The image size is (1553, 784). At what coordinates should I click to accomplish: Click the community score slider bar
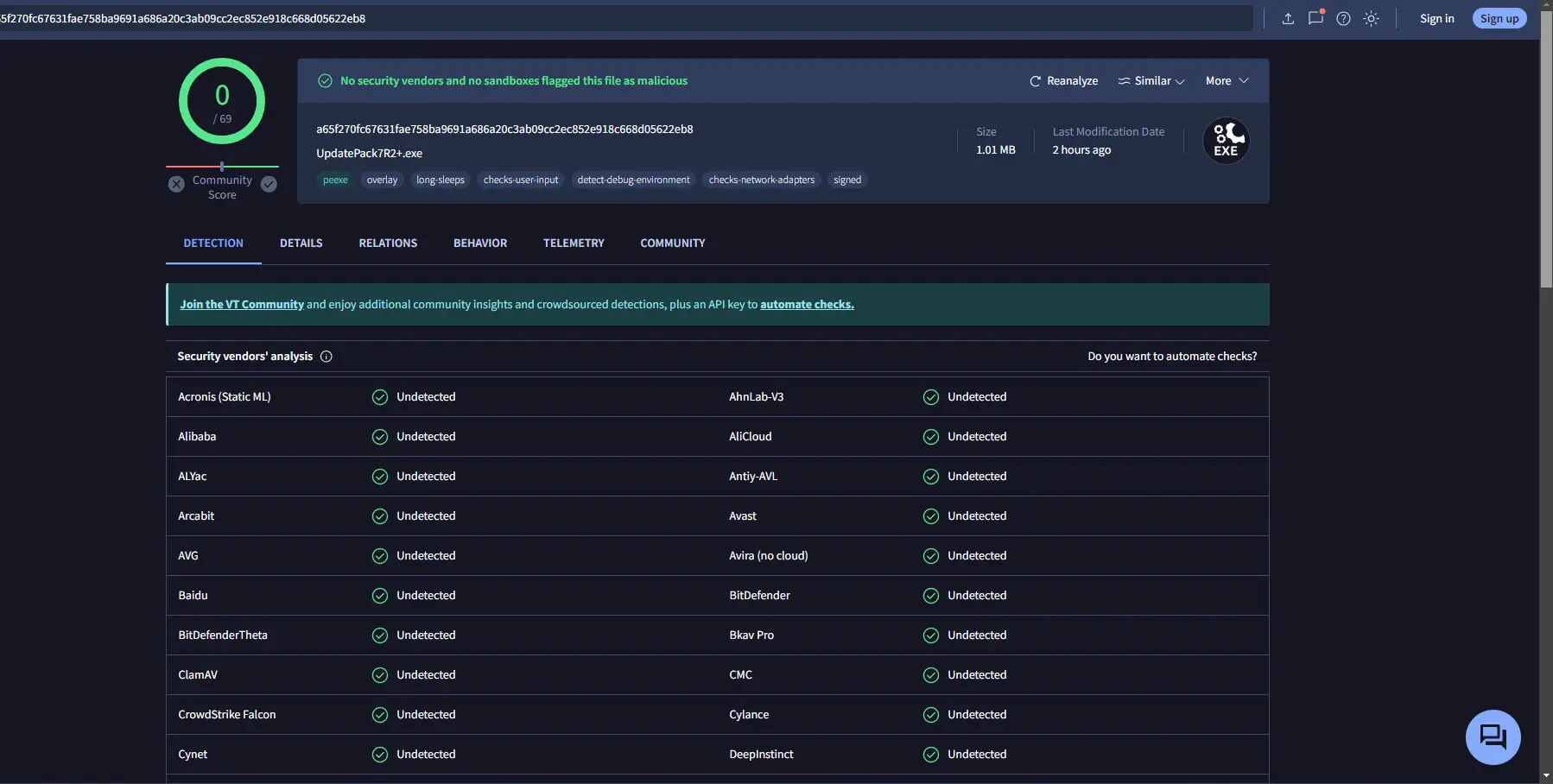(x=222, y=166)
